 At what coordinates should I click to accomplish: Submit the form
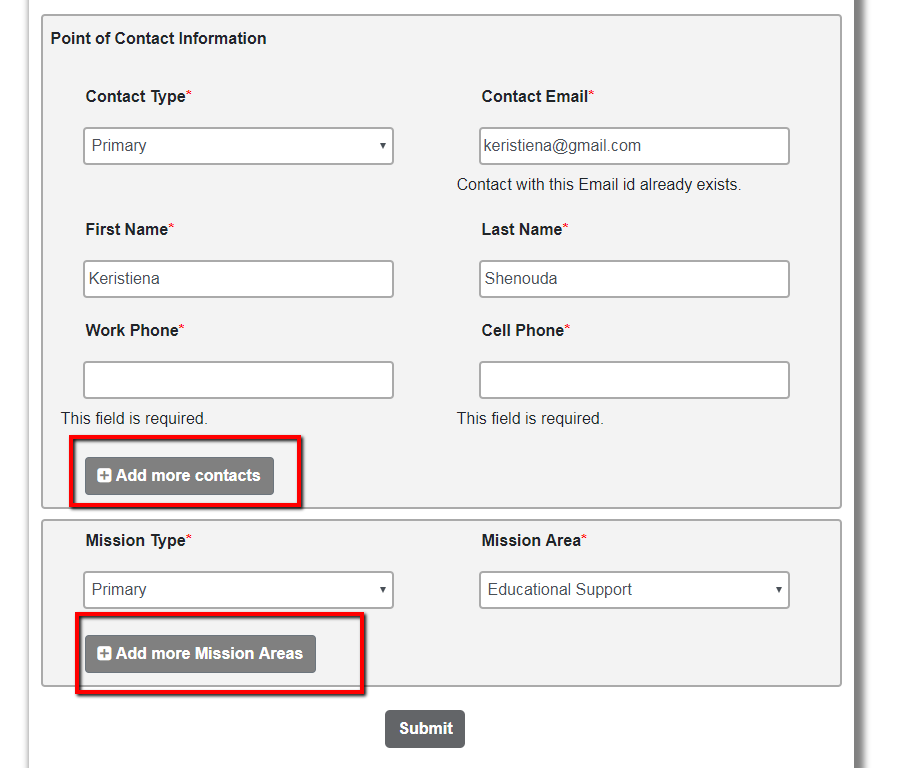(425, 729)
